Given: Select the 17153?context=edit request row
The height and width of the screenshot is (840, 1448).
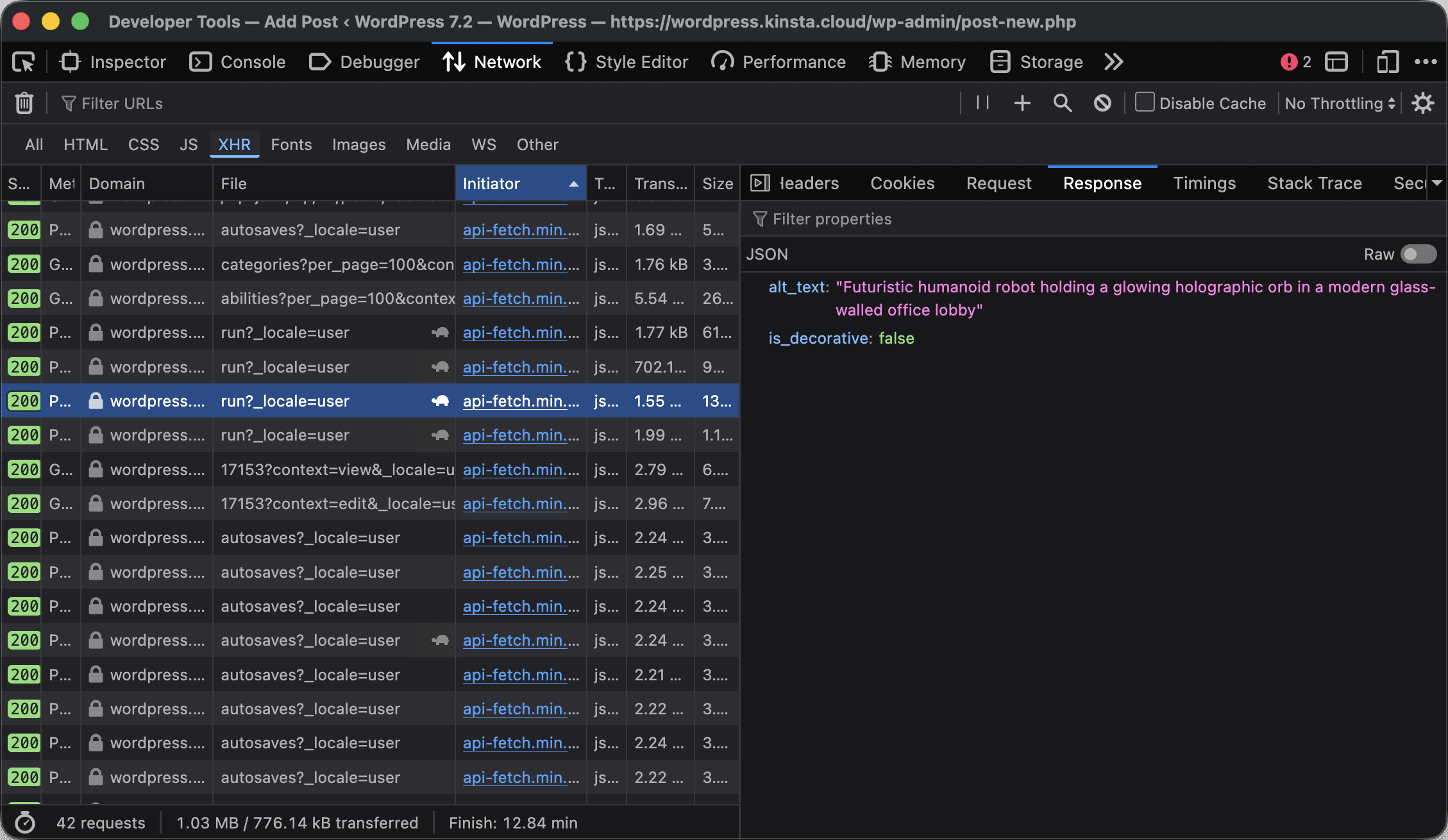Looking at the screenshot, I should [370, 504].
